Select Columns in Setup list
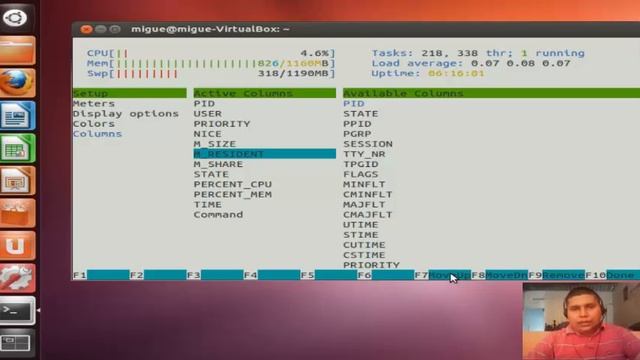This screenshot has height=360, width=640. click(x=98, y=134)
